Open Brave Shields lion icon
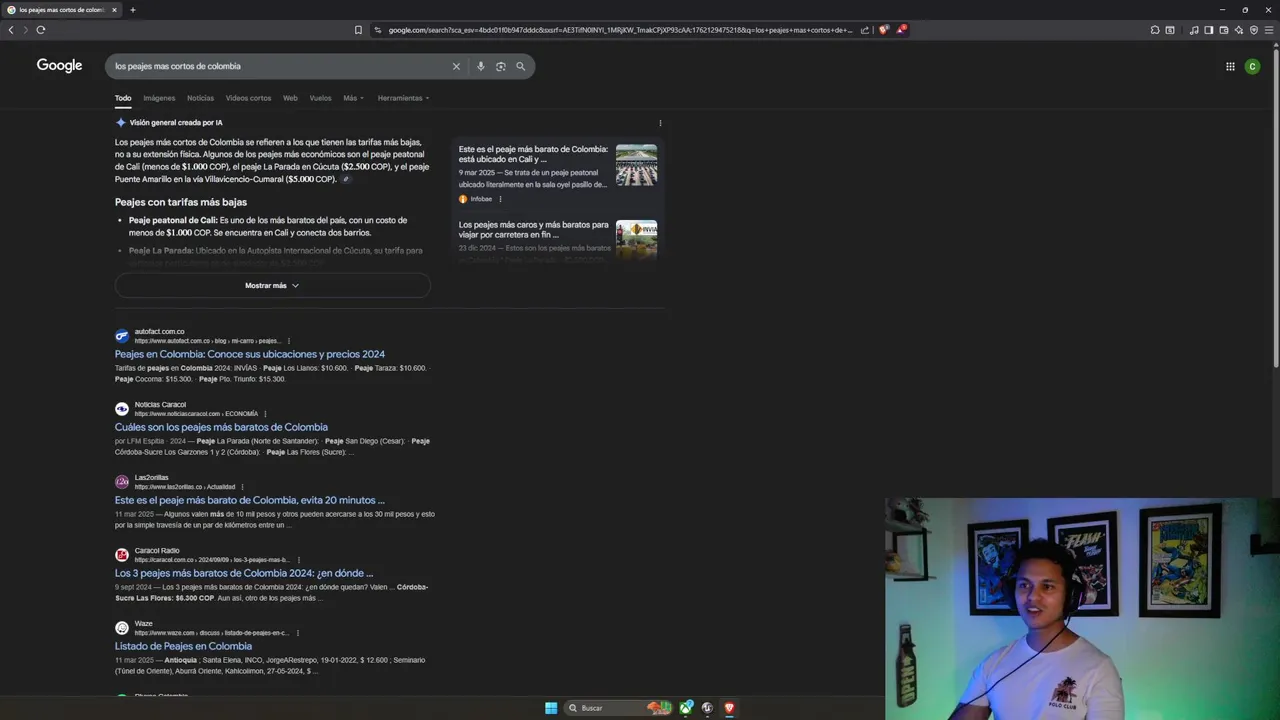The width and height of the screenshot is (1280, 720). (x=883, y=30)
